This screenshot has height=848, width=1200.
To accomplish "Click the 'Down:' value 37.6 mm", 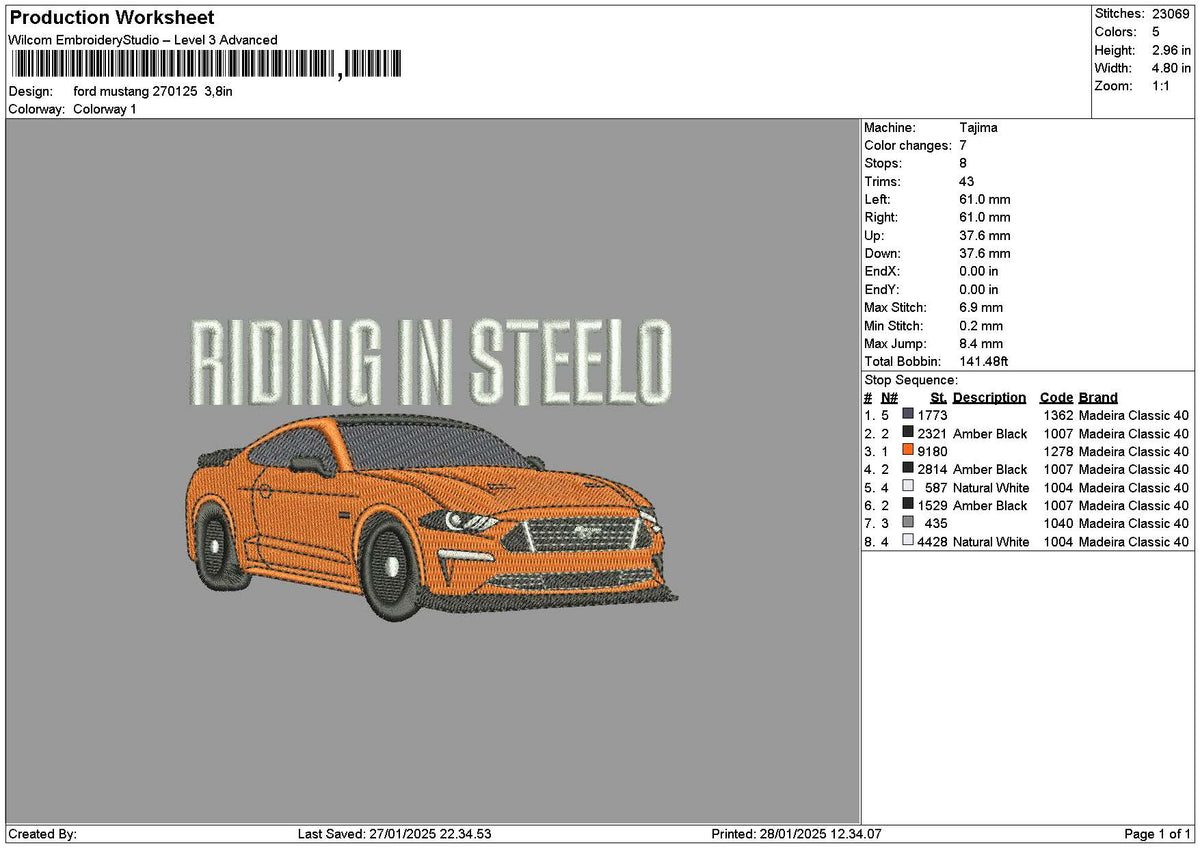I will point(985,253).
